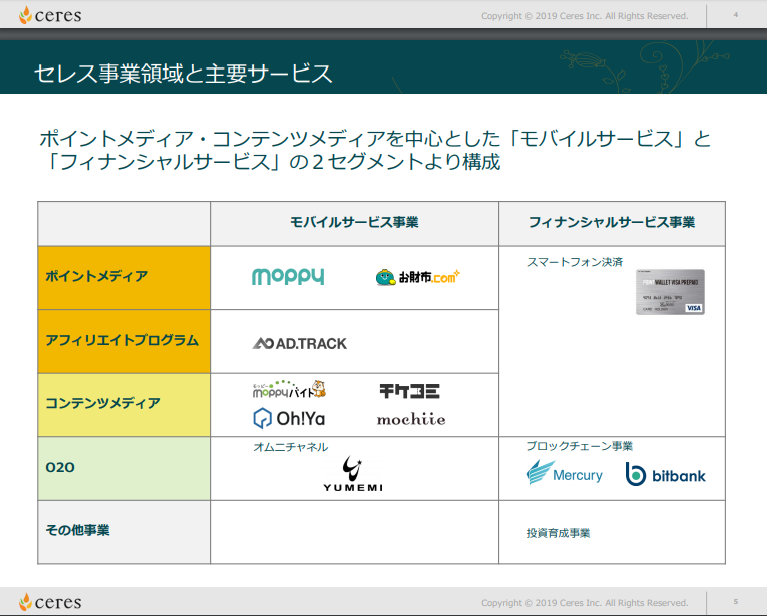Click the チケコミ logo
The width and height of the screenshot is (767, 616).
tap(409, 391)
